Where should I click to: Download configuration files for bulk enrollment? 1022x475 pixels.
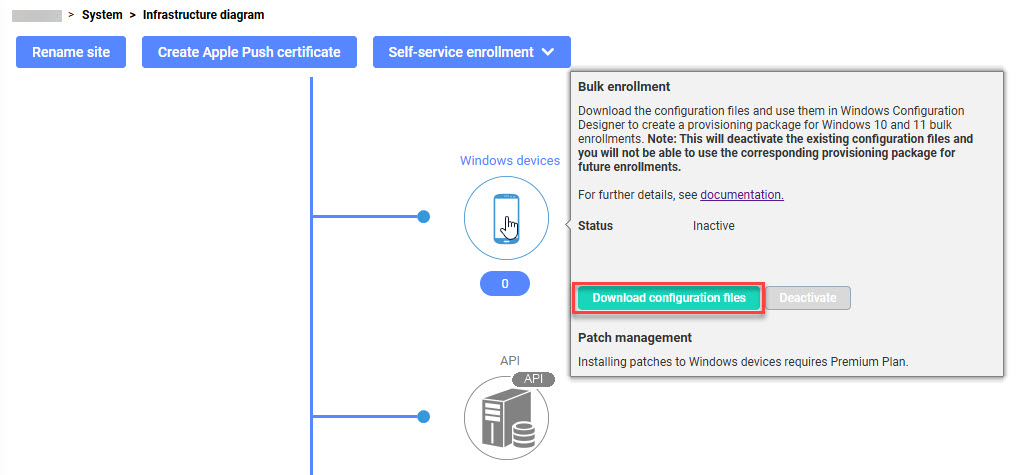click(669, 298)
